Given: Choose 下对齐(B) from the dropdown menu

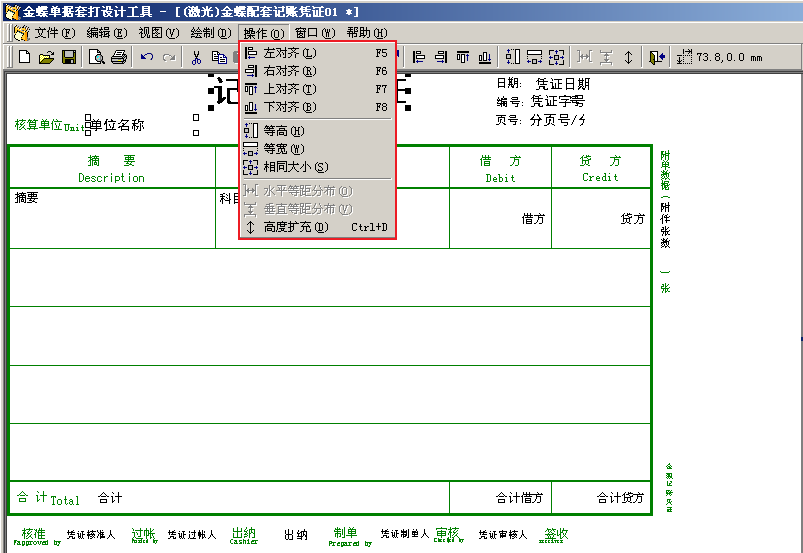Looking at the screenshot, I should click(317, 107).
